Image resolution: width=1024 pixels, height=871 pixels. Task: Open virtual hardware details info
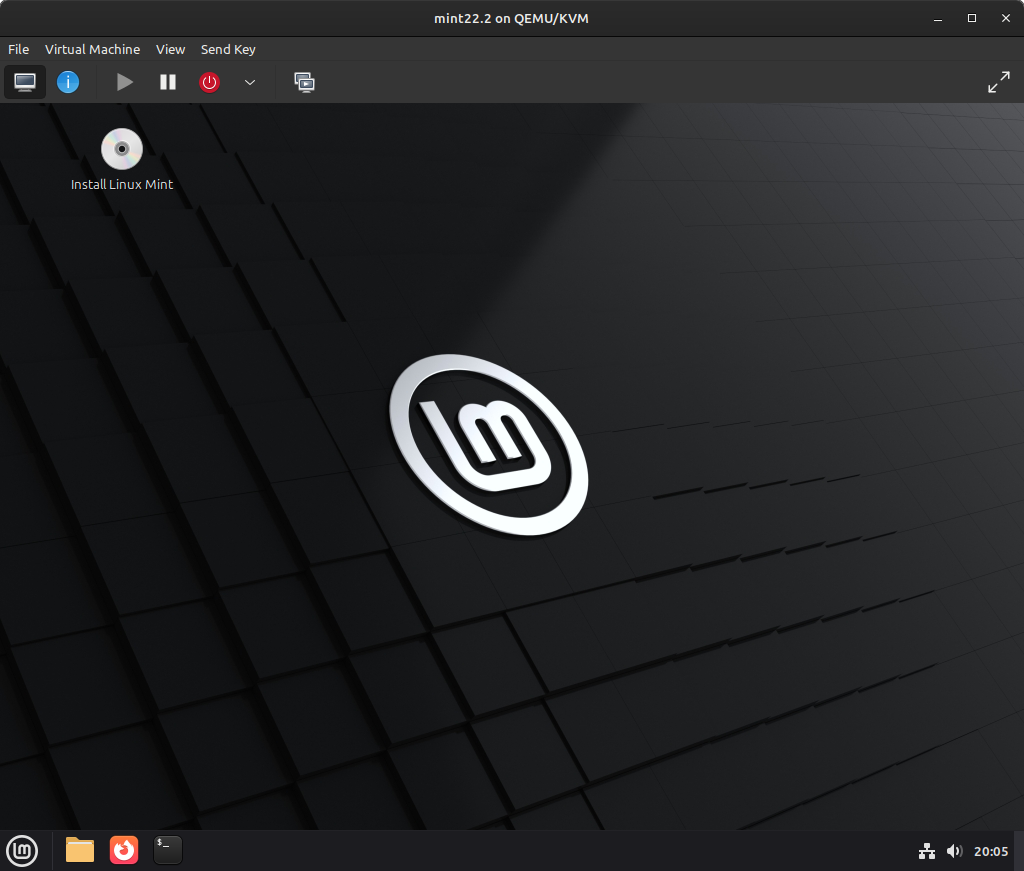(68, 82)
